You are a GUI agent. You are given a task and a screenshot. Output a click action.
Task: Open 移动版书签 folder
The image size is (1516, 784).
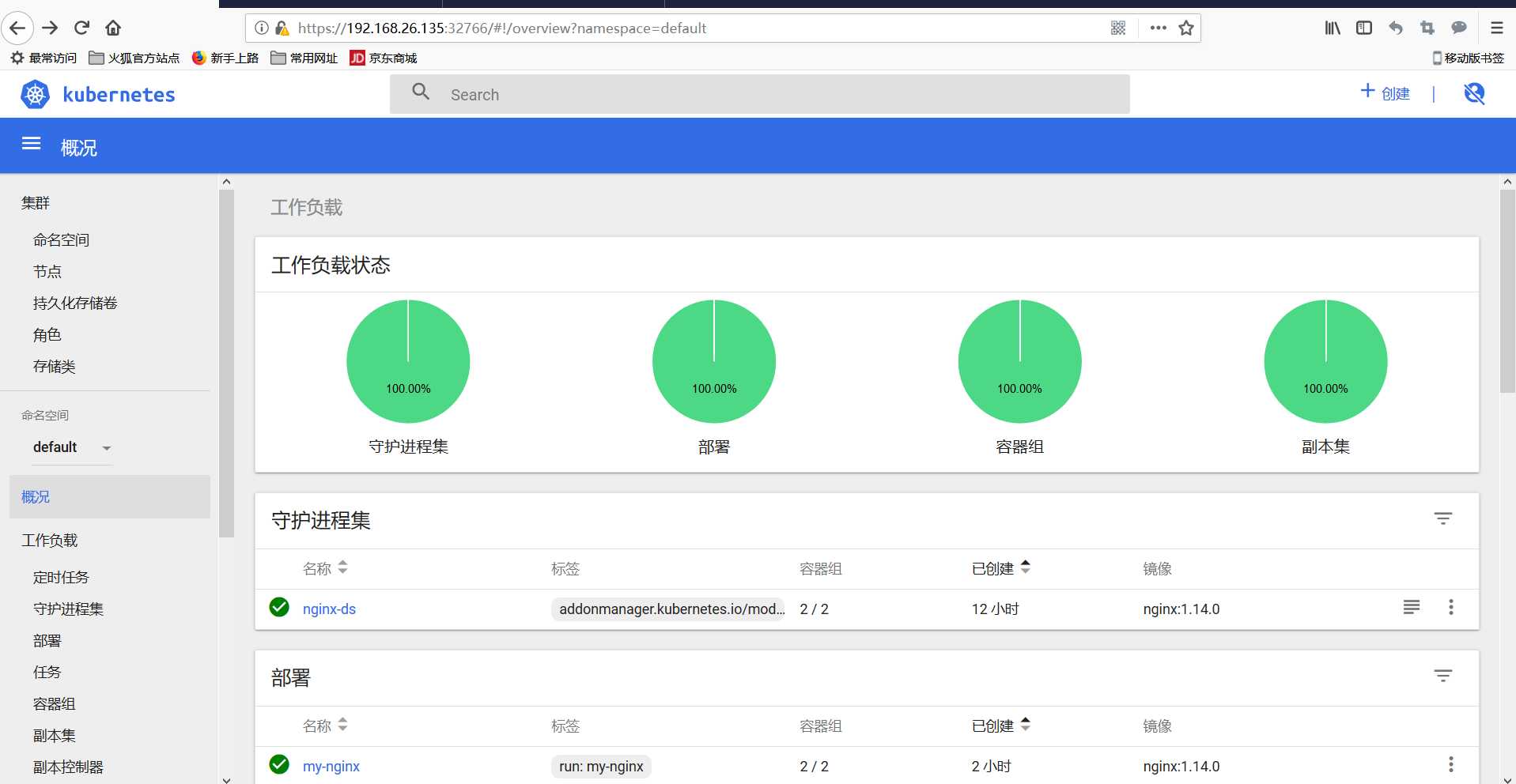tap(1469, 58)
